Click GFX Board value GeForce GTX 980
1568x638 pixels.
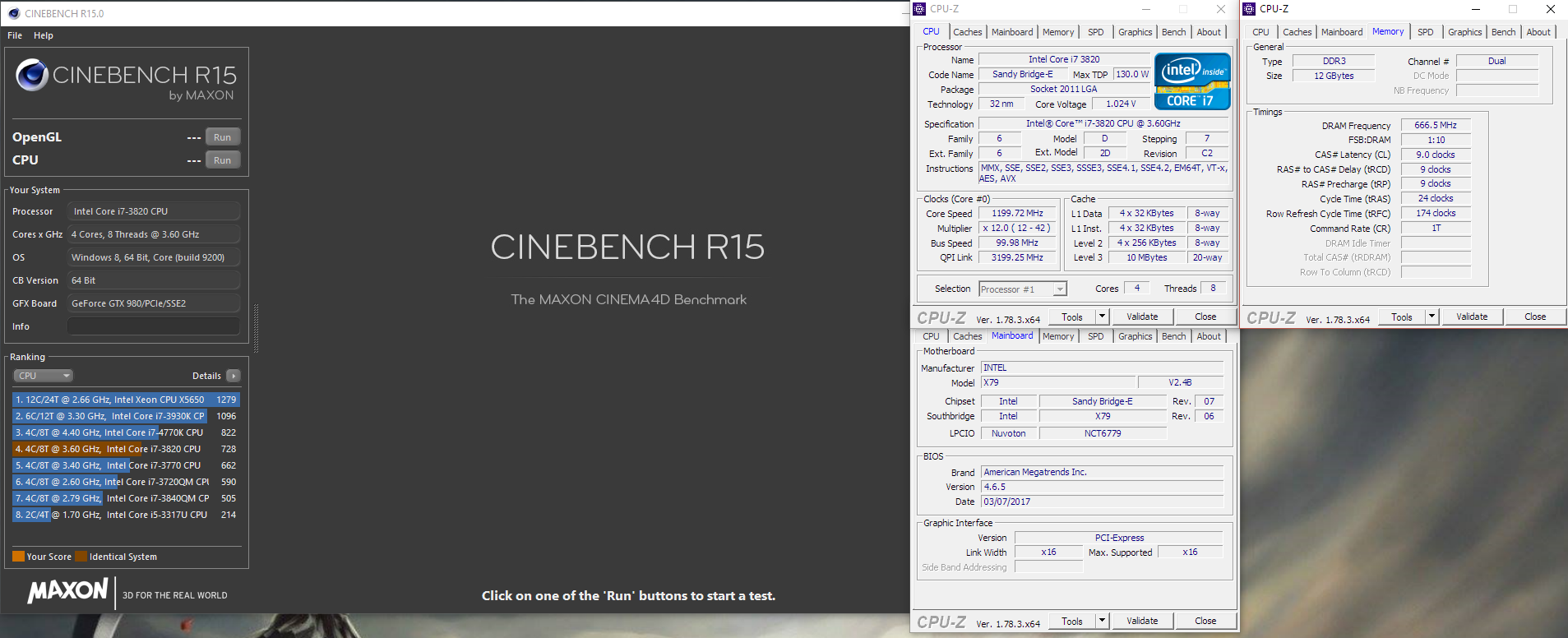tap(154, 303)
